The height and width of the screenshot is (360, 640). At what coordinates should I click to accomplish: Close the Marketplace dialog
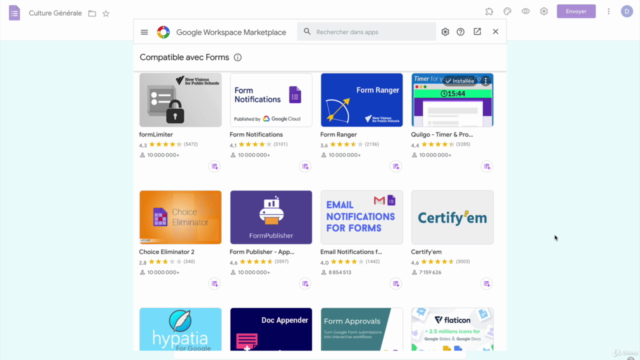click(496, 31)
